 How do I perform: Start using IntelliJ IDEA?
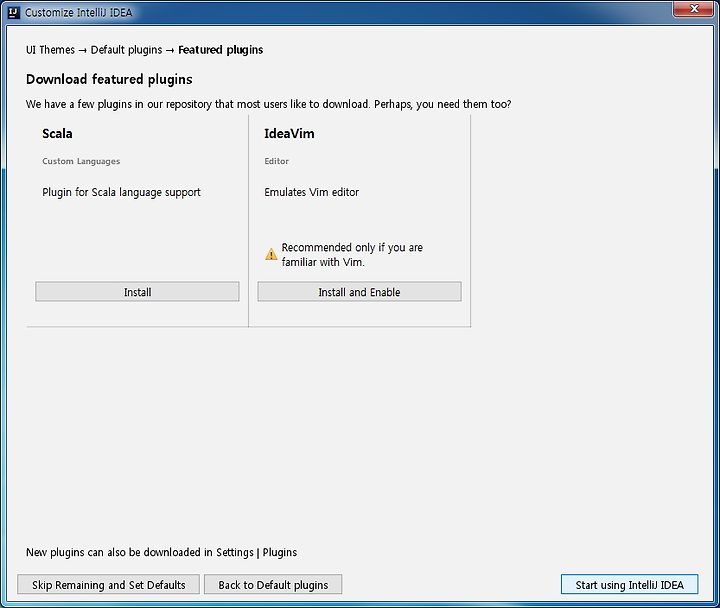tap(630, 585)
